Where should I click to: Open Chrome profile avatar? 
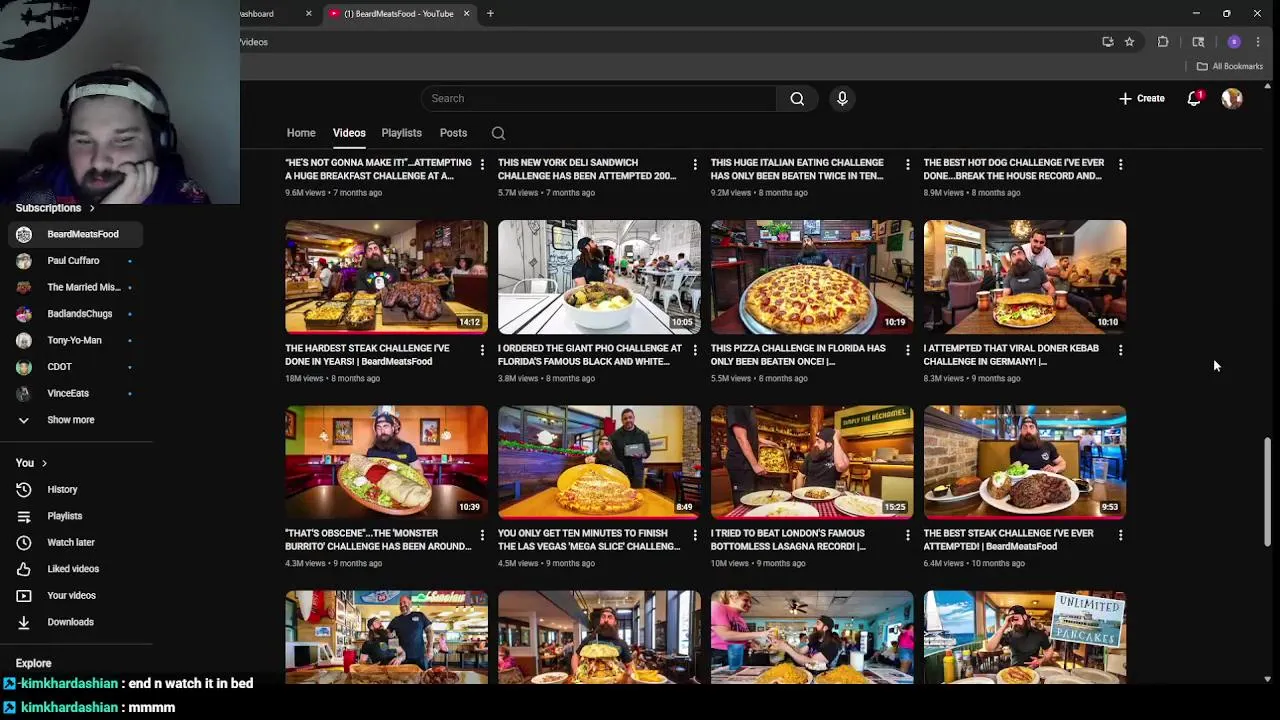point(1234,42)
